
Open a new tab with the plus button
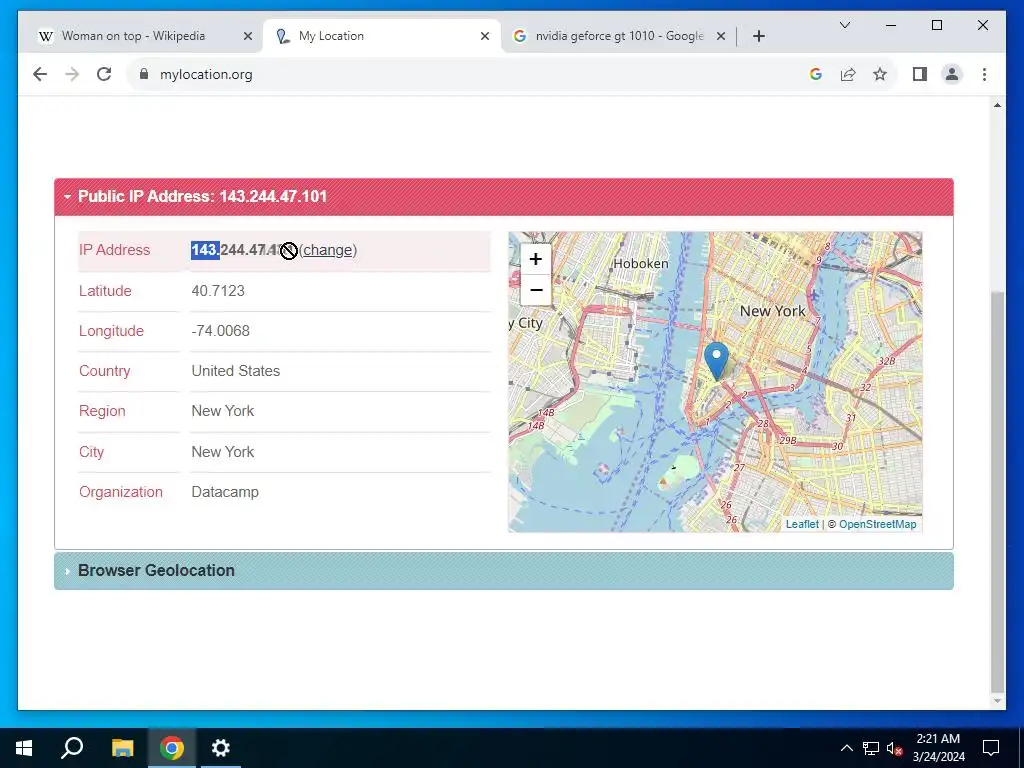coord(759,37)
